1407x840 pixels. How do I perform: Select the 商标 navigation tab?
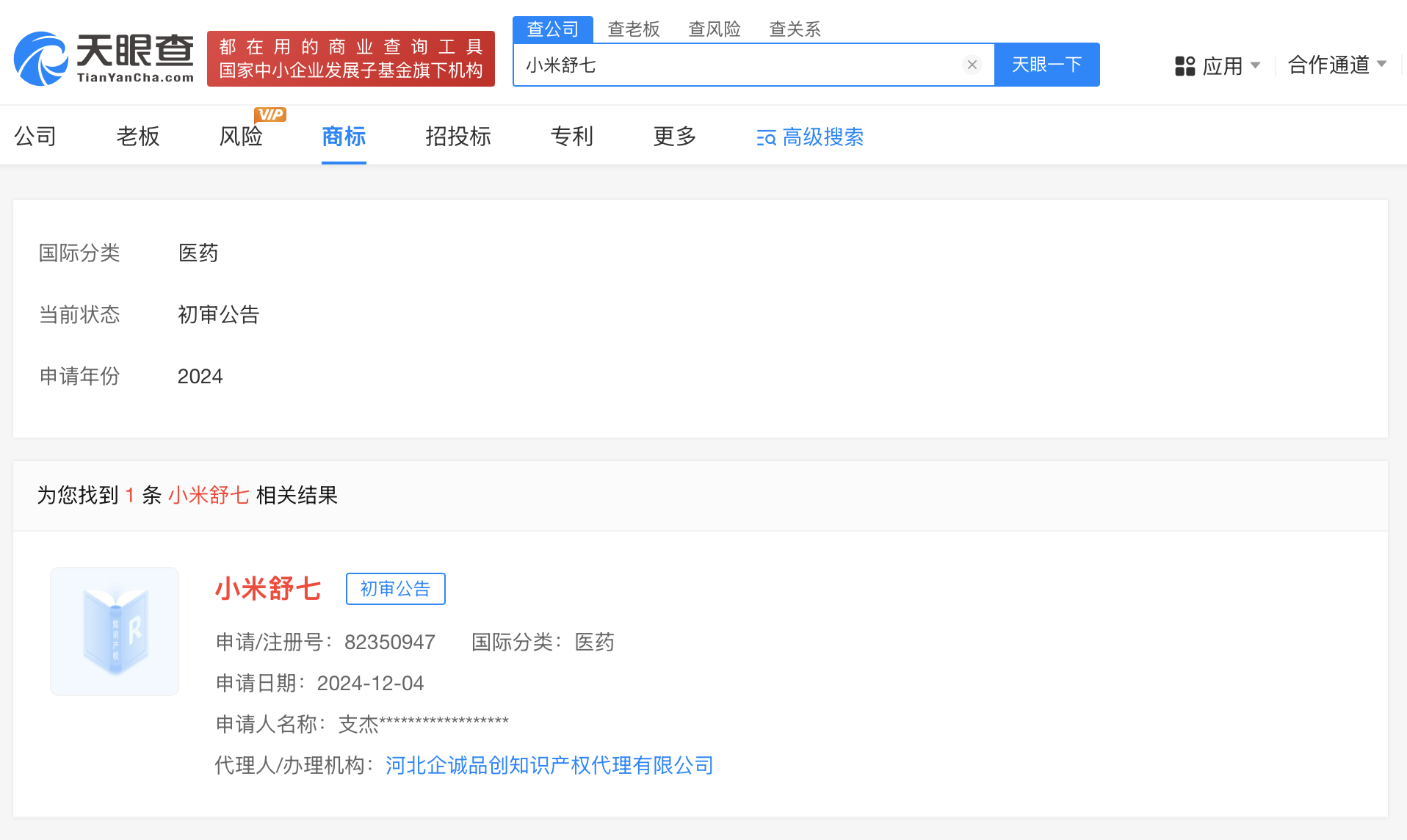click(344, 136)
